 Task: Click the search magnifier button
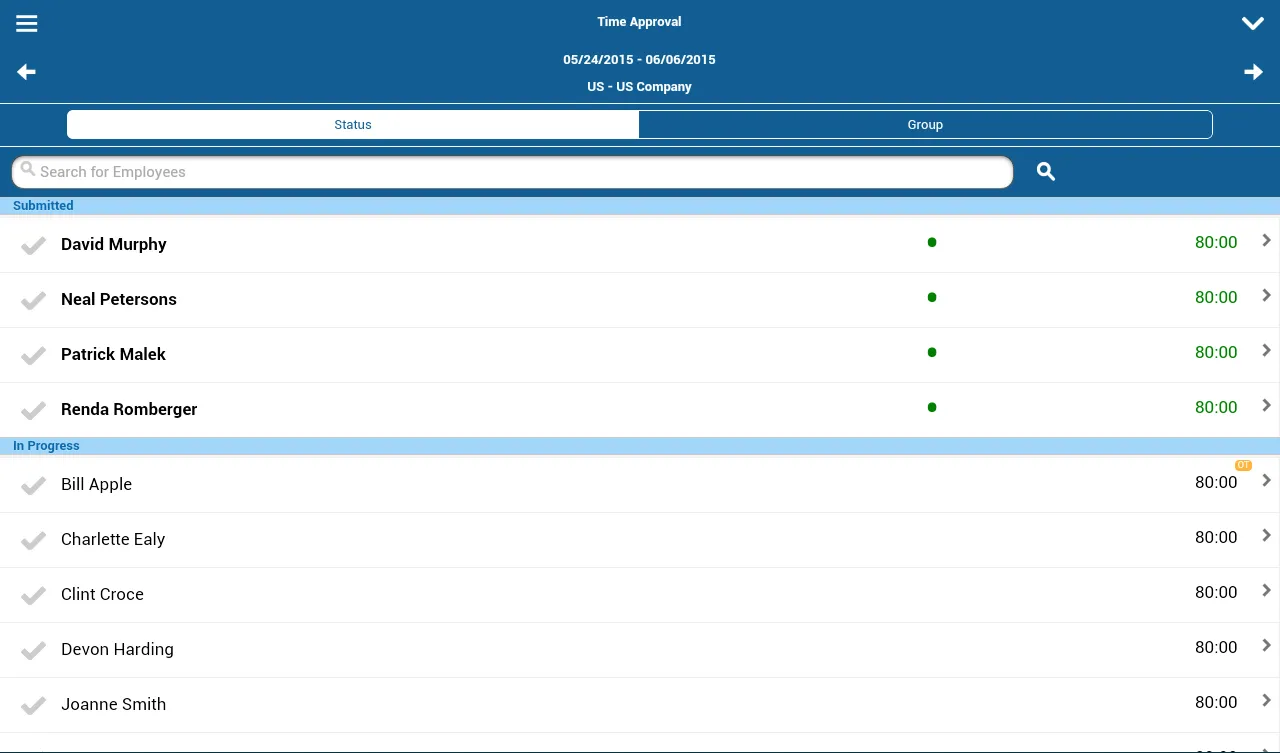coord(1046,172)
